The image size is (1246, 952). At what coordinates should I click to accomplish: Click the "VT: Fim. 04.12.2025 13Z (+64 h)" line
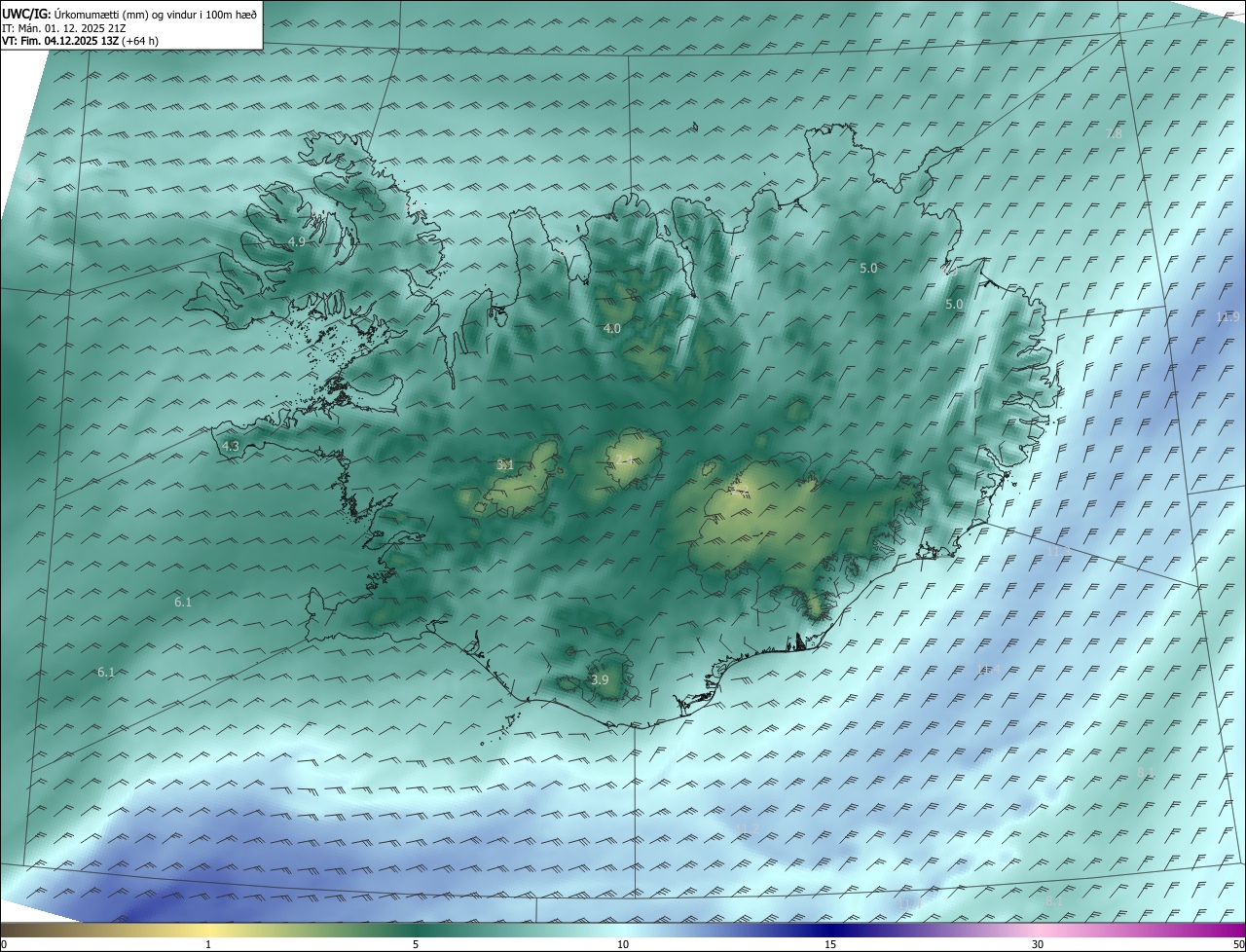click(x=81, y=41)
